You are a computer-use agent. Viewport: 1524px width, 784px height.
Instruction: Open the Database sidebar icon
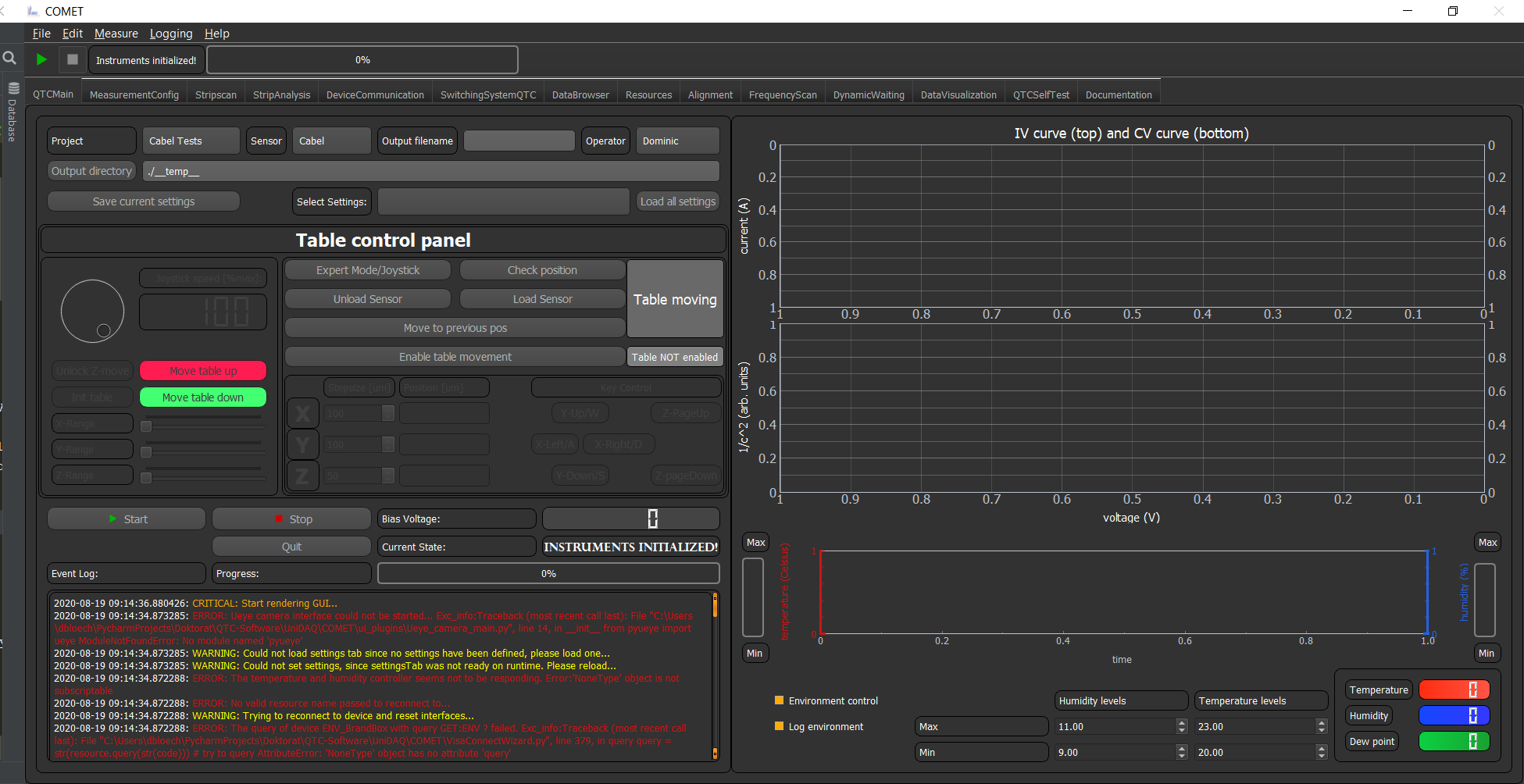pos(12,111)
